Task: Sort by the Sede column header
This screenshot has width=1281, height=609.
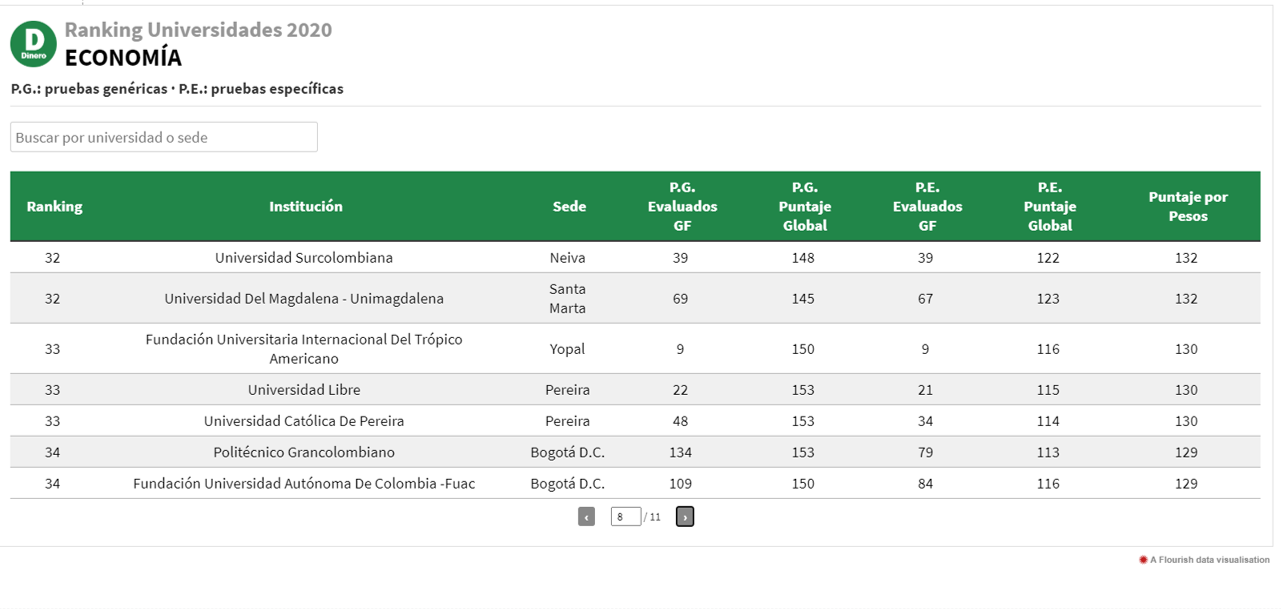Action: (x=569, y=207)
